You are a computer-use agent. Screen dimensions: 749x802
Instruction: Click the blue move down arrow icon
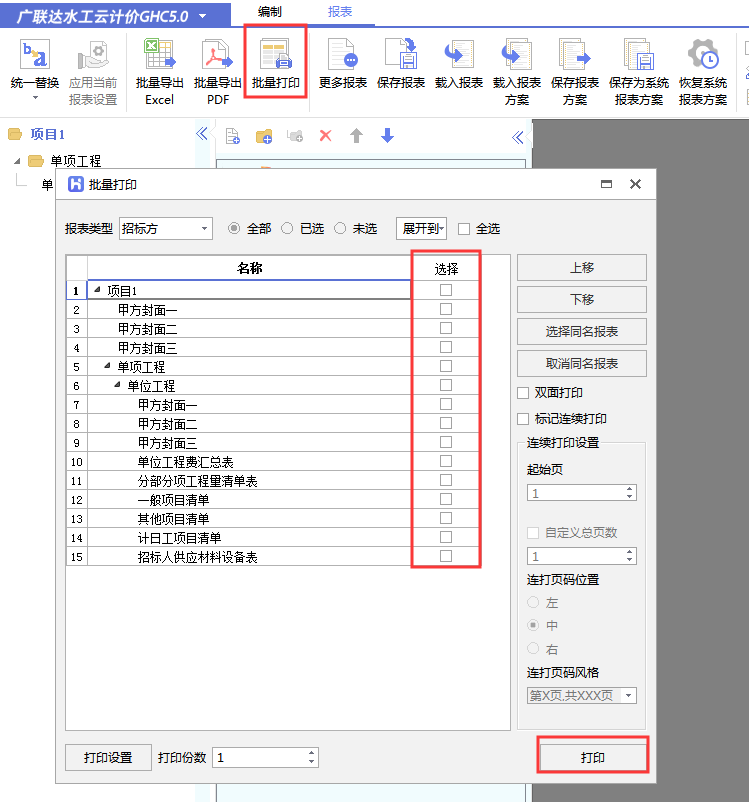[x=388, y=136]
